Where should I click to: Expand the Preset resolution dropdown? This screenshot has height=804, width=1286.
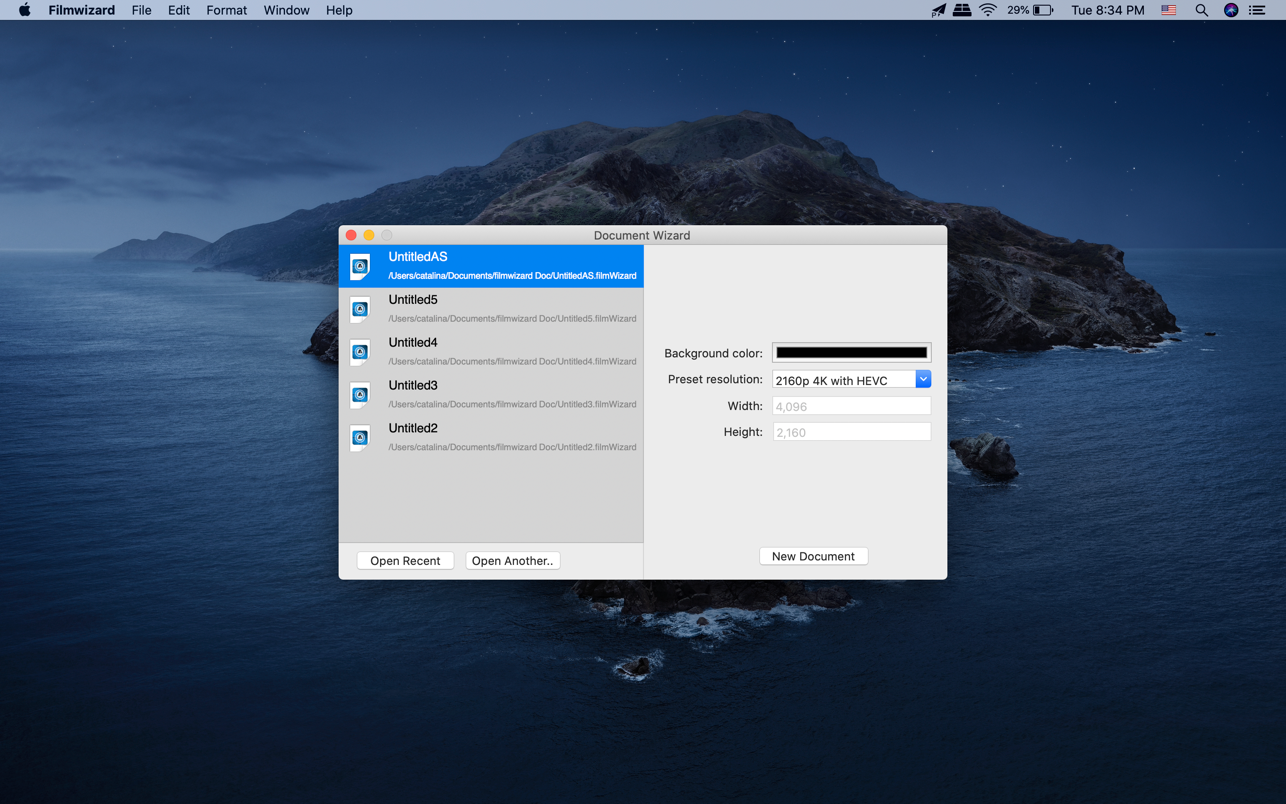[922, 380]
